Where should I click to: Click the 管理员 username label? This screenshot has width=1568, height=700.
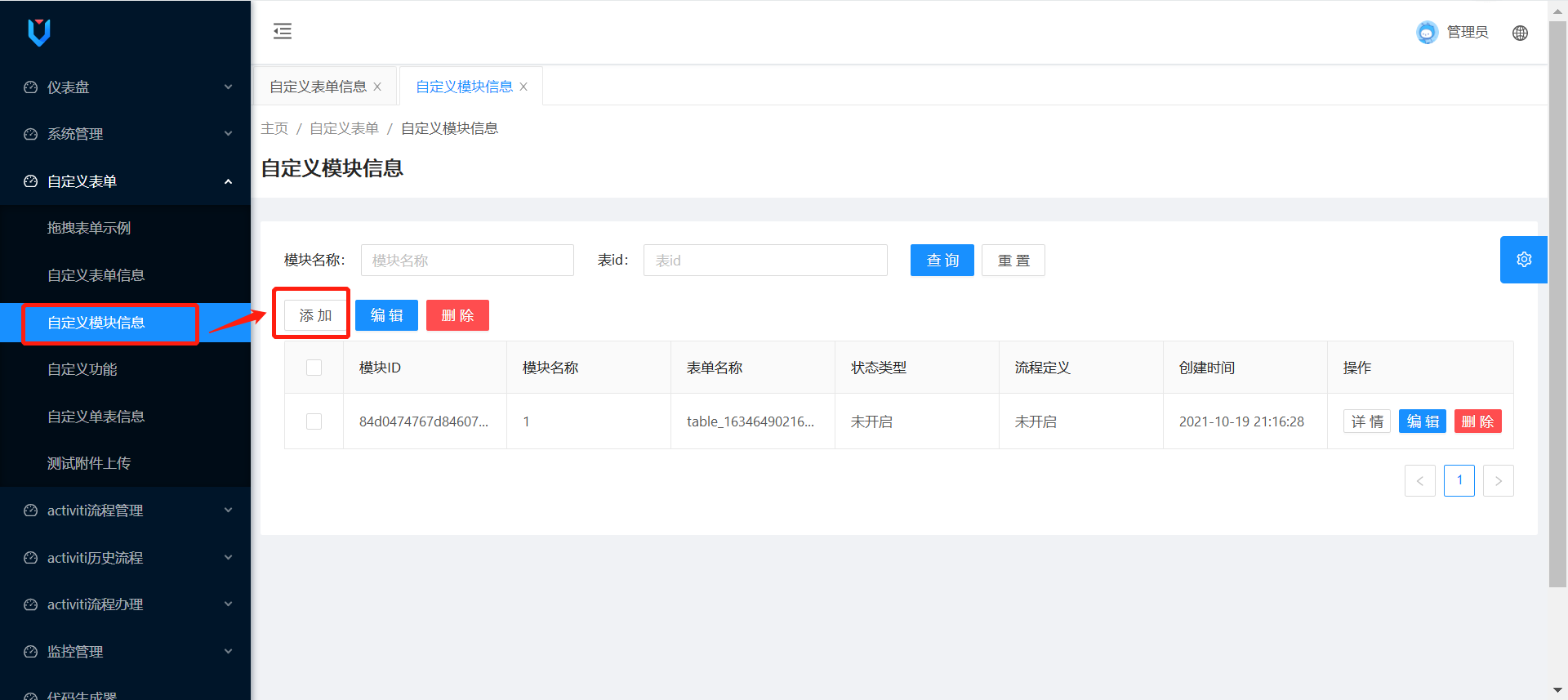pyautogui.click(x=1468, y=33)
